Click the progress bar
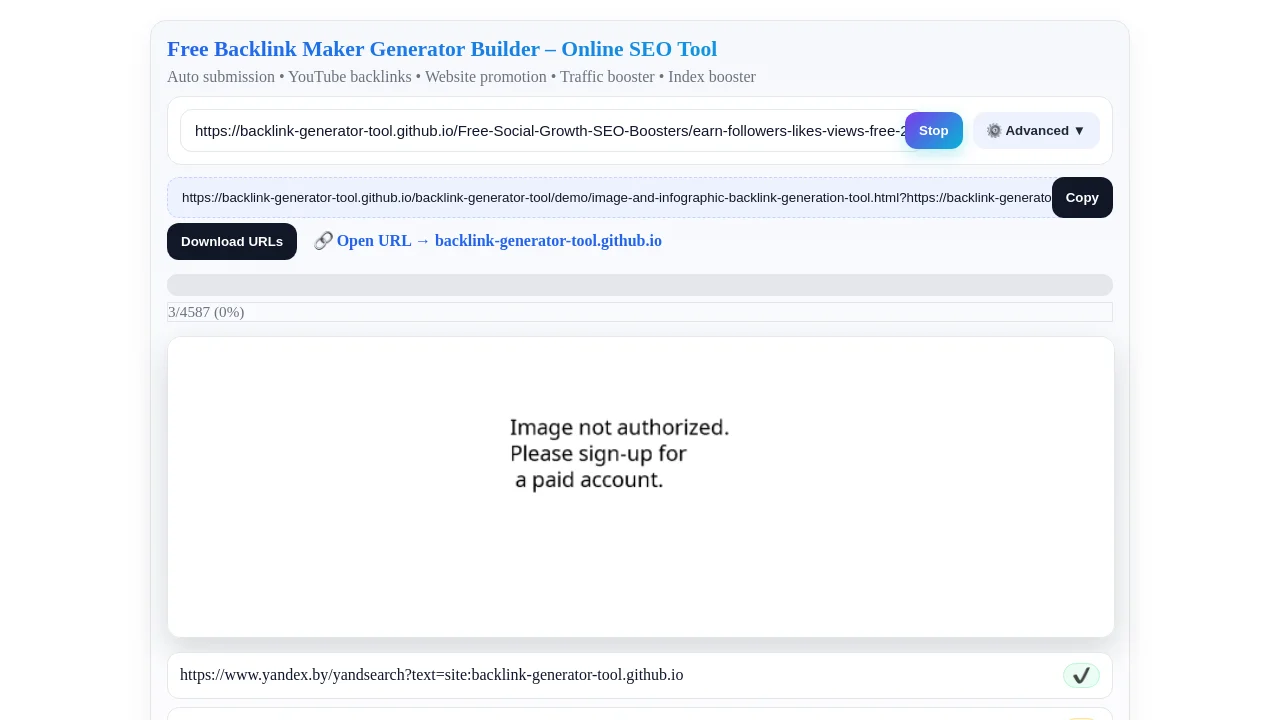The image size is (1280, 720). click(x=640, y=285)
